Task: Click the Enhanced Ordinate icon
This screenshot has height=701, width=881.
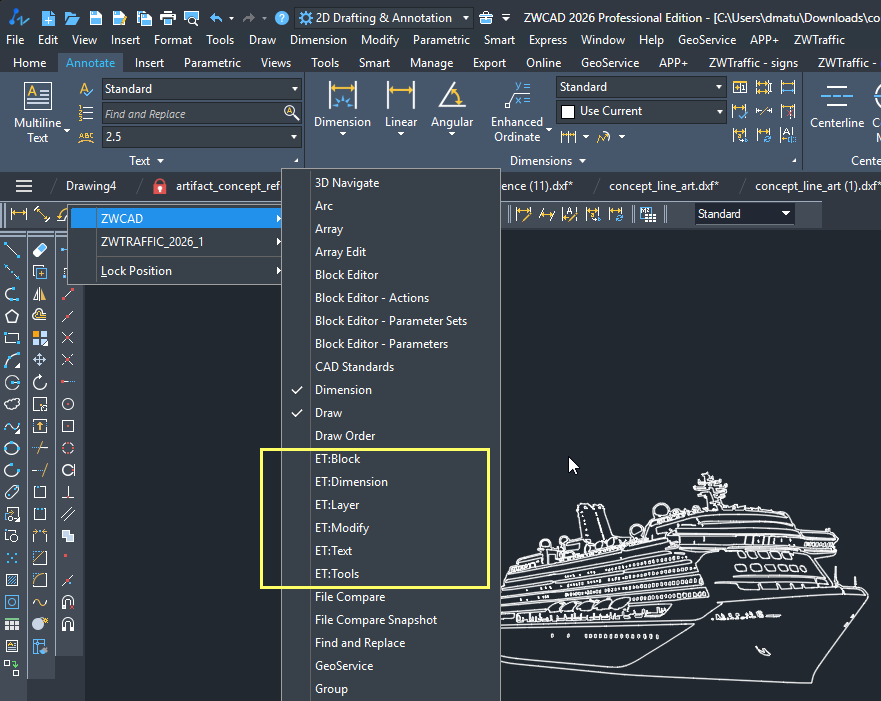Action: 517,95
